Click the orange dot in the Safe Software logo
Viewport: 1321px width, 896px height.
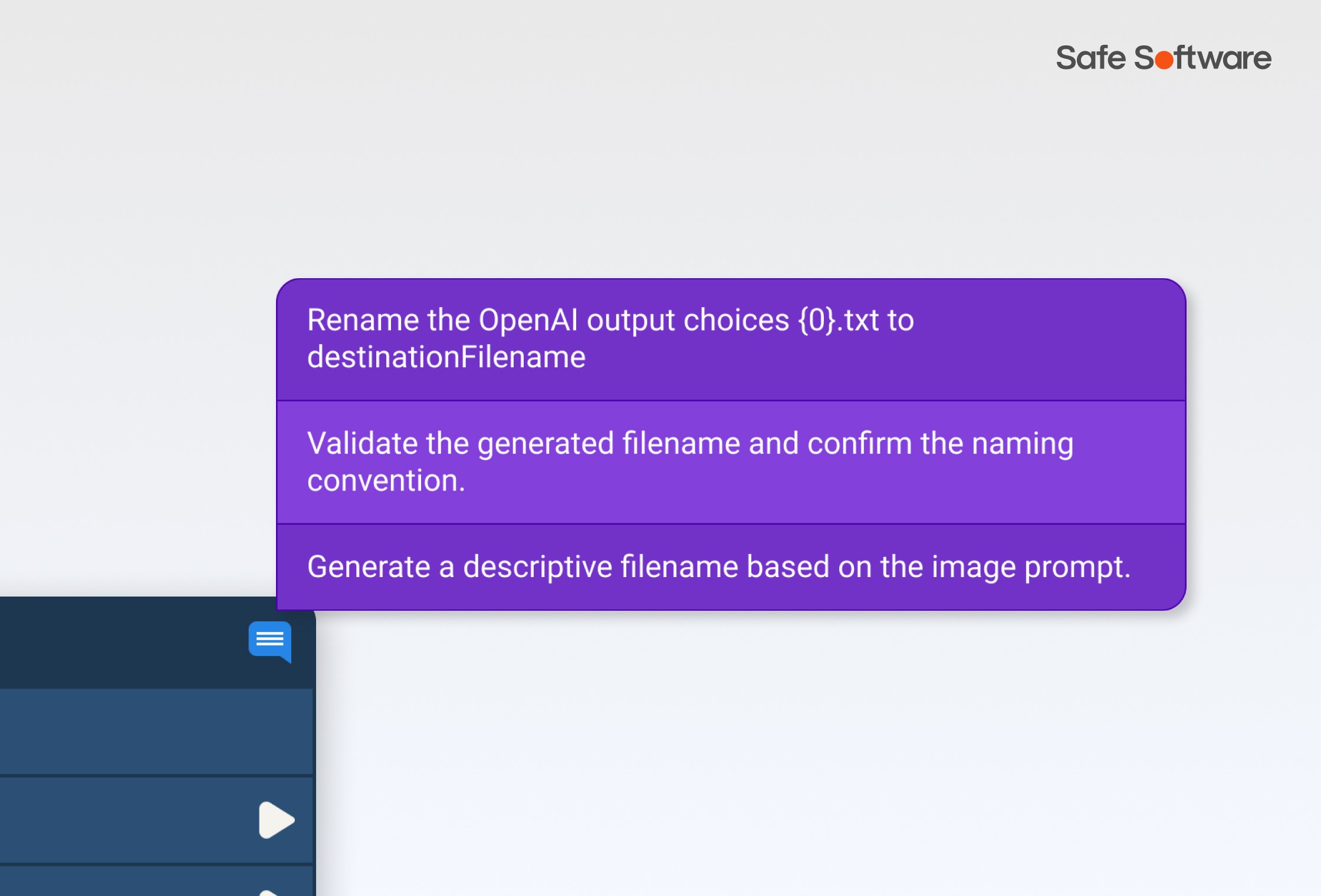[x=1164, y=61]
